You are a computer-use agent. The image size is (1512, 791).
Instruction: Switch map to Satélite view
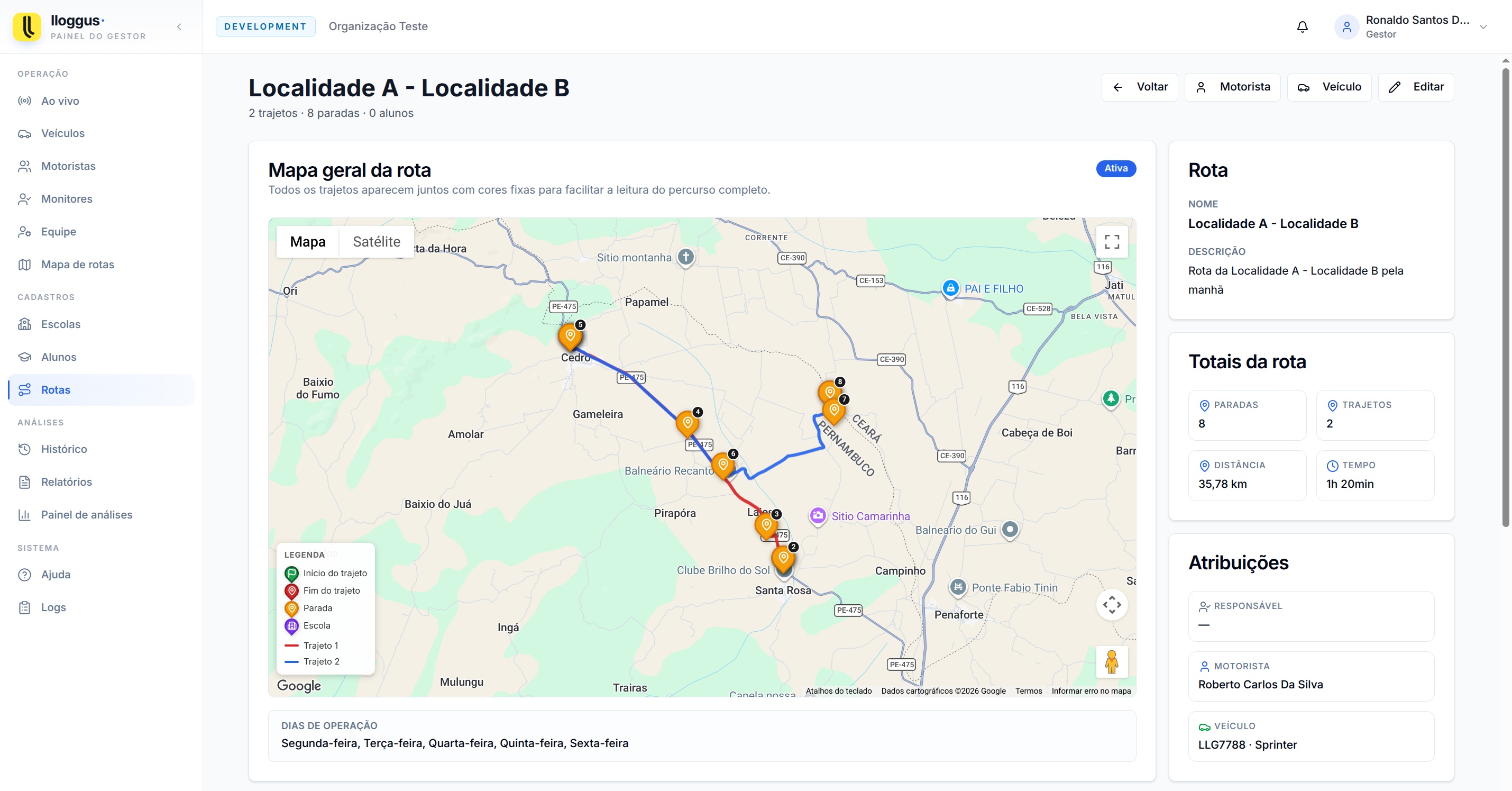[376, 241]
